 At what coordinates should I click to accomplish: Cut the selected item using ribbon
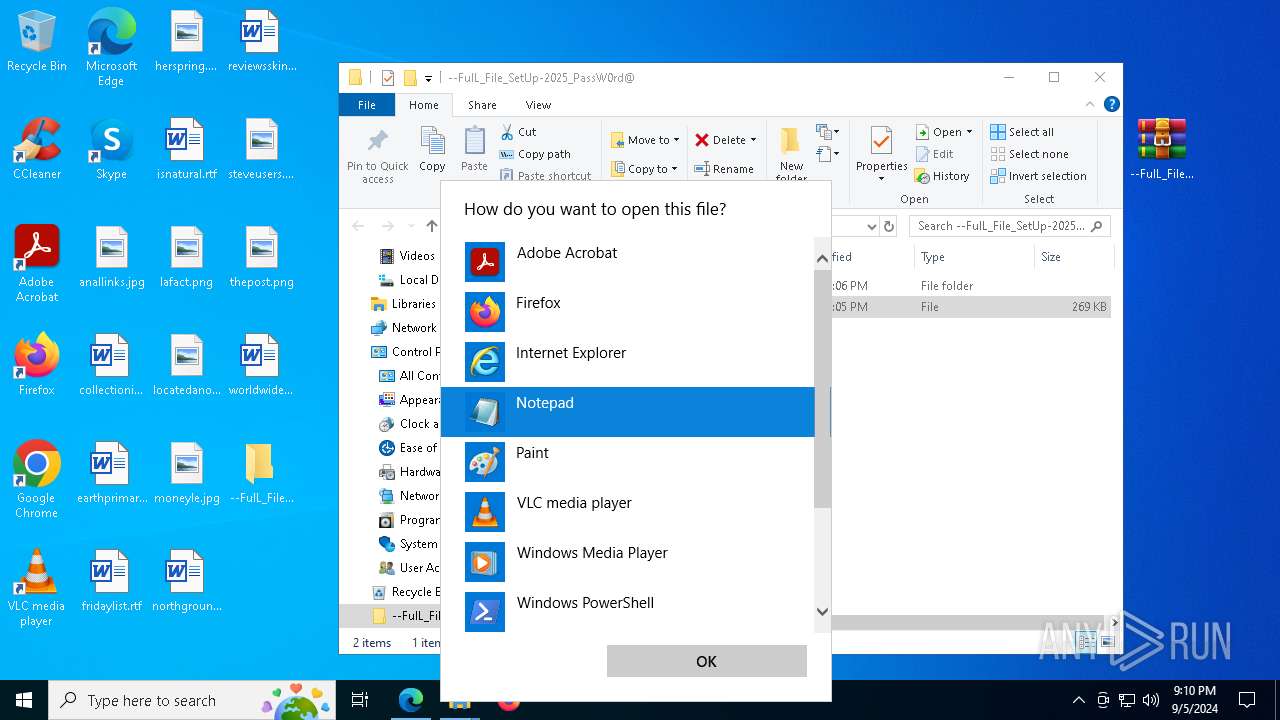pyautogui.click(x=518, y=132)
